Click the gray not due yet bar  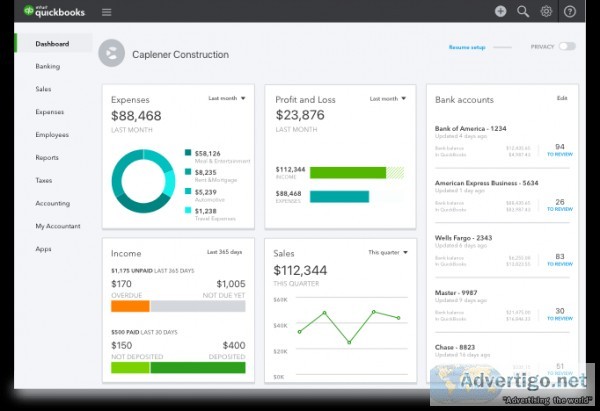198,306
